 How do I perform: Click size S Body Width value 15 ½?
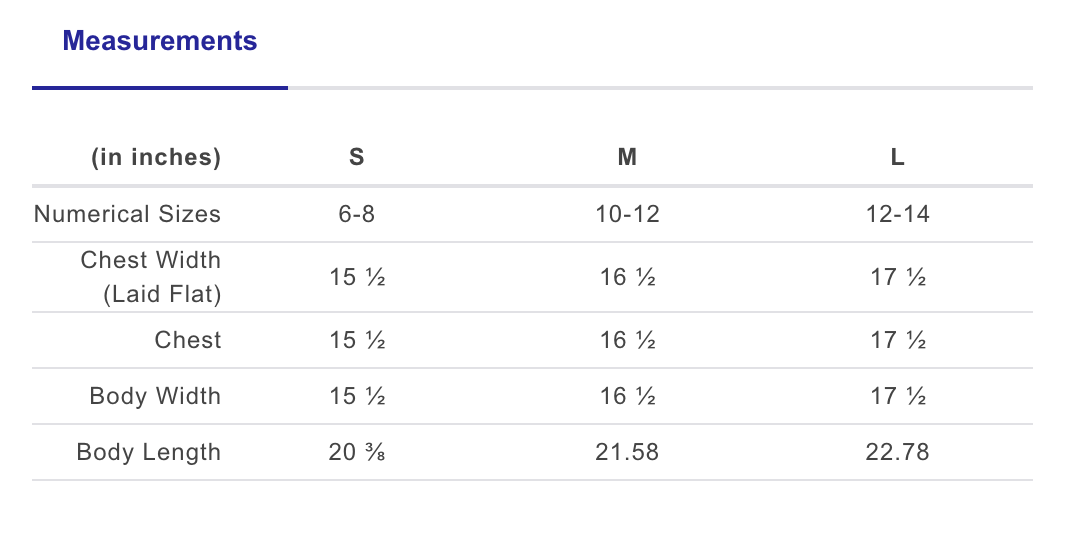[356, 396]
